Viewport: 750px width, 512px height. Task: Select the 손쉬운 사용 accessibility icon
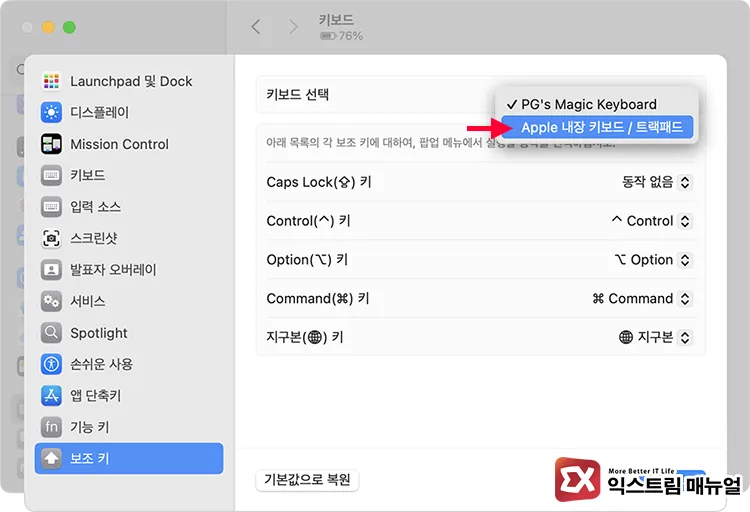pos(51,364)
